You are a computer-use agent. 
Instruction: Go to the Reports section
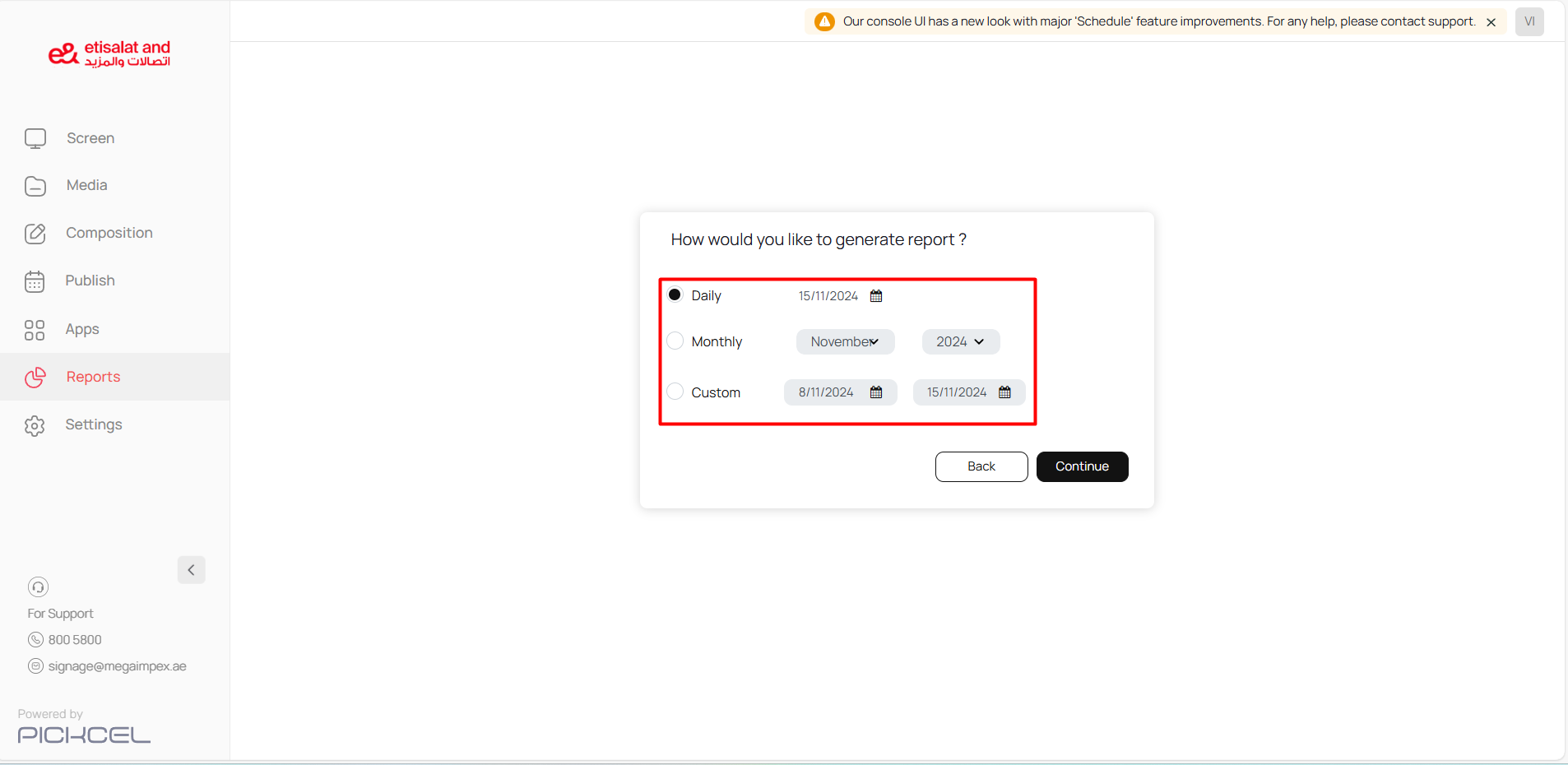93,377
